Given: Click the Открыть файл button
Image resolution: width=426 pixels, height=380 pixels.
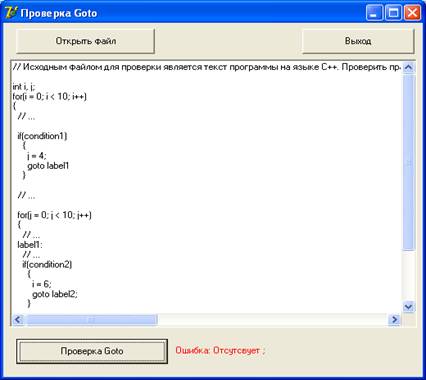Looking at the screenshot, I should pyautogui.click(x=85, y=41).
